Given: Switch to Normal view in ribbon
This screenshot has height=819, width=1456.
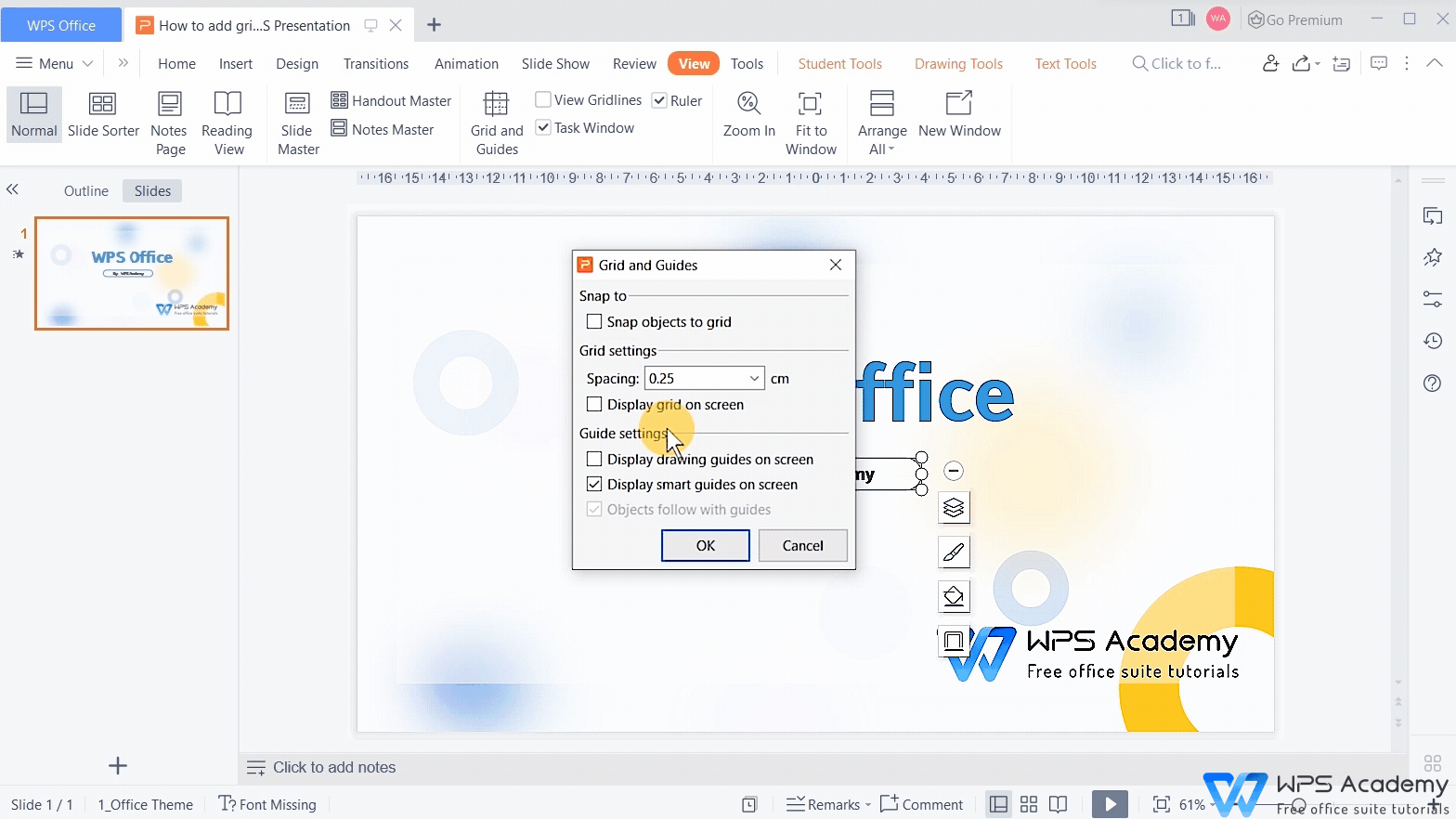Looking at the screenshot, I should (x=34, y=114).
